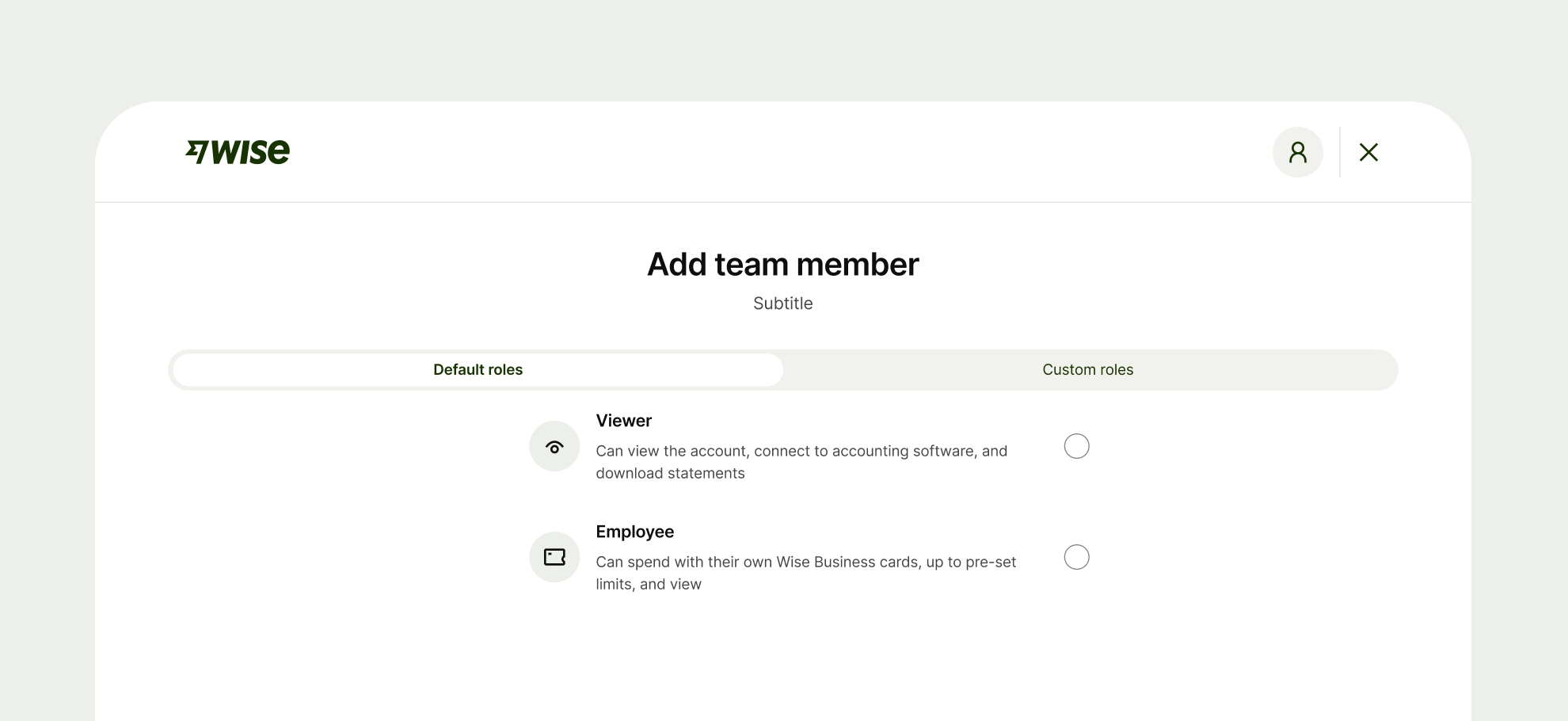Click the business card icon beside Employee
The height and width of the screenshot is (721, 1568).
pyautogui.click(x=554, y=557)
